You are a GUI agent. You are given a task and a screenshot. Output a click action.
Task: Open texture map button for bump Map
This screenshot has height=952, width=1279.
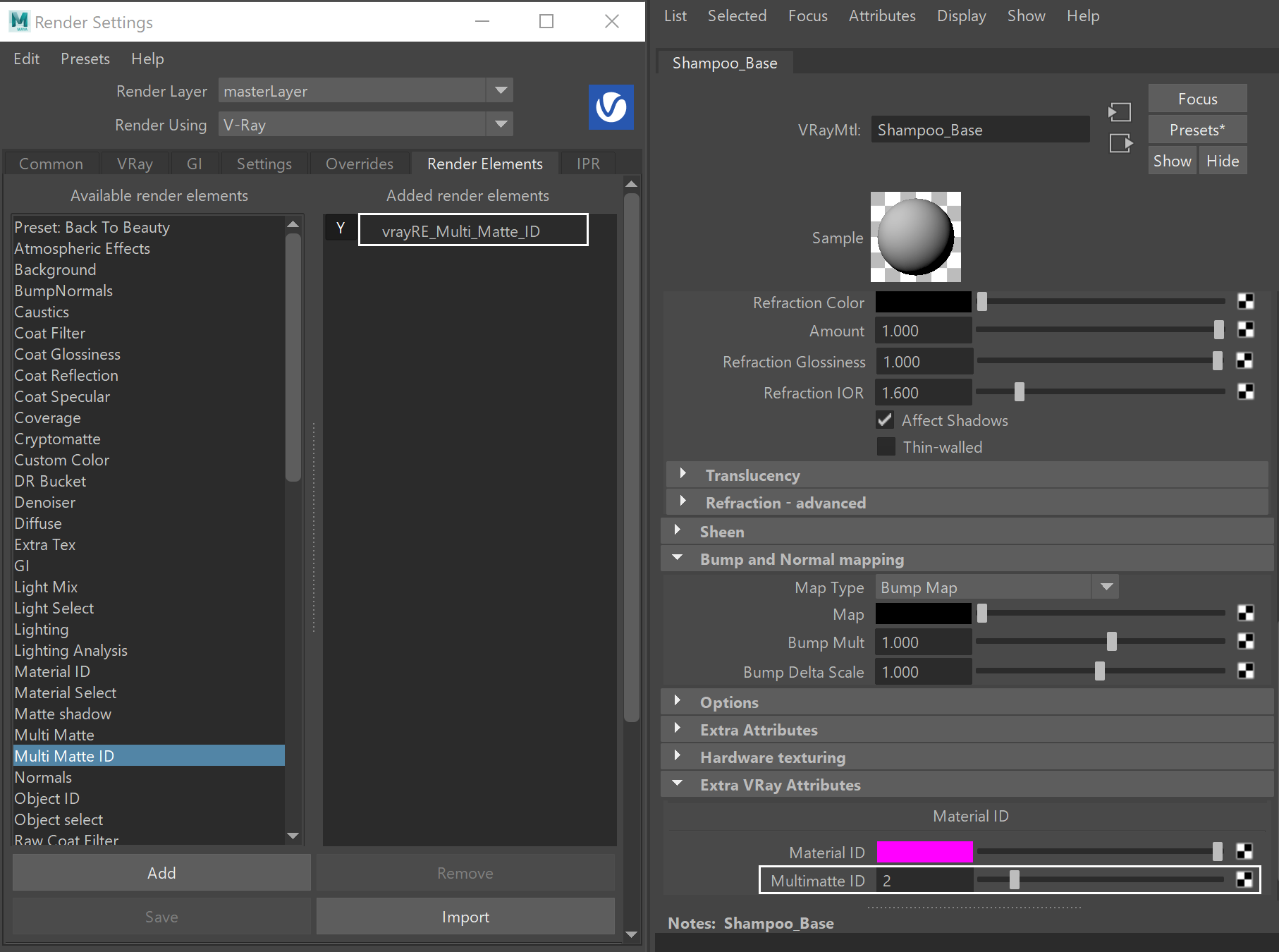click(x=1246, y=614)
